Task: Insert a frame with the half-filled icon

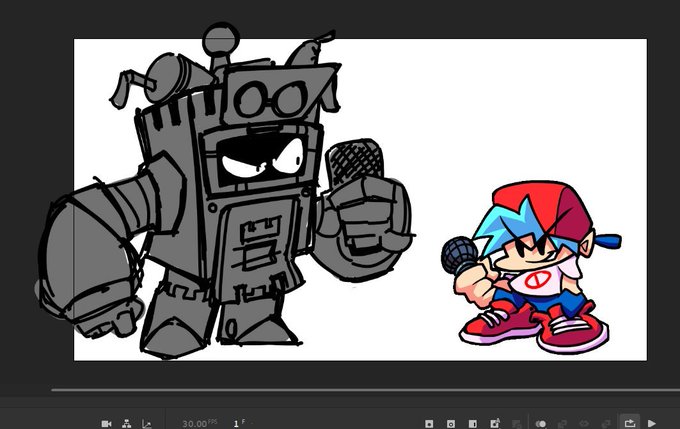Action: 473,423
